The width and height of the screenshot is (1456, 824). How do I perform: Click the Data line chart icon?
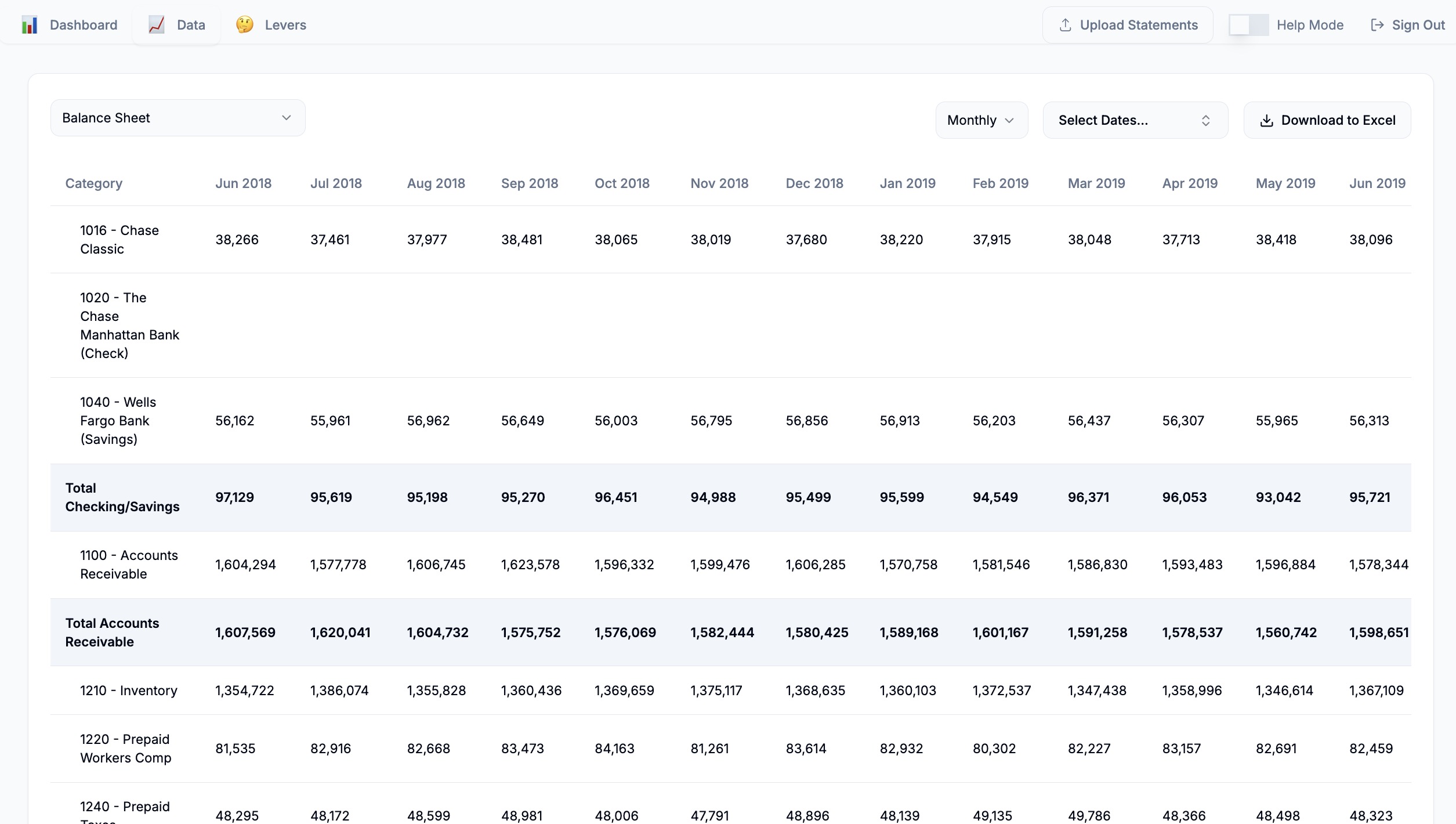pyautogui.click(x=157, y=25)
